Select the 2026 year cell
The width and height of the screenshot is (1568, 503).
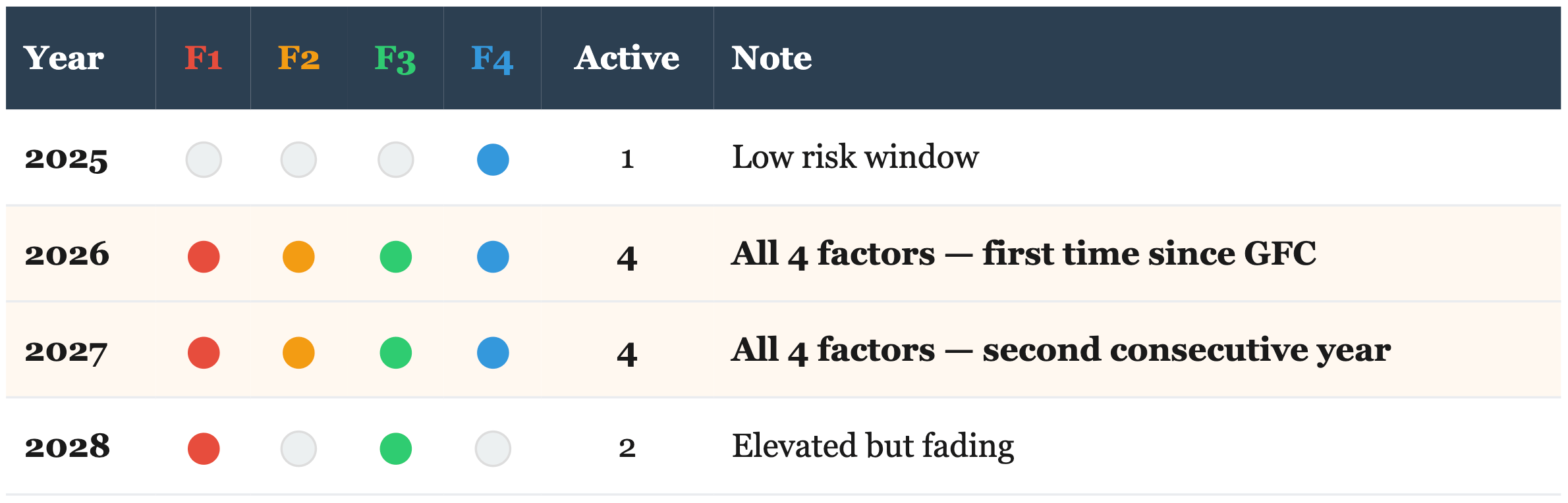[x=67, y=255]
